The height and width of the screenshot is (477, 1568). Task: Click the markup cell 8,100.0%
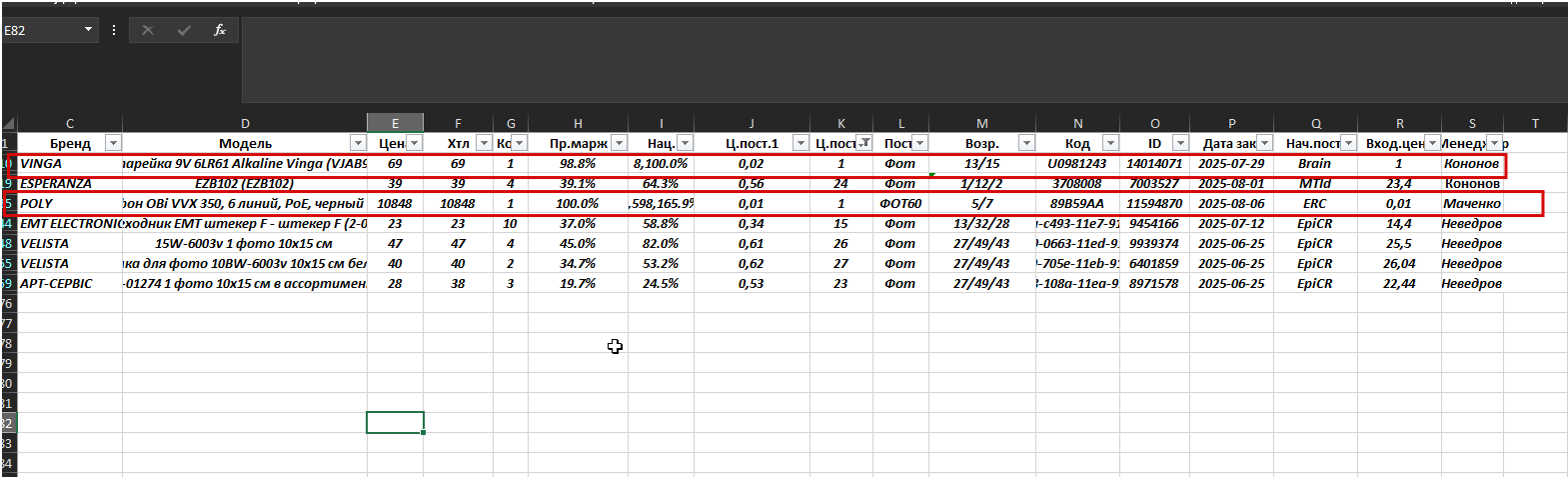point(661,163)
